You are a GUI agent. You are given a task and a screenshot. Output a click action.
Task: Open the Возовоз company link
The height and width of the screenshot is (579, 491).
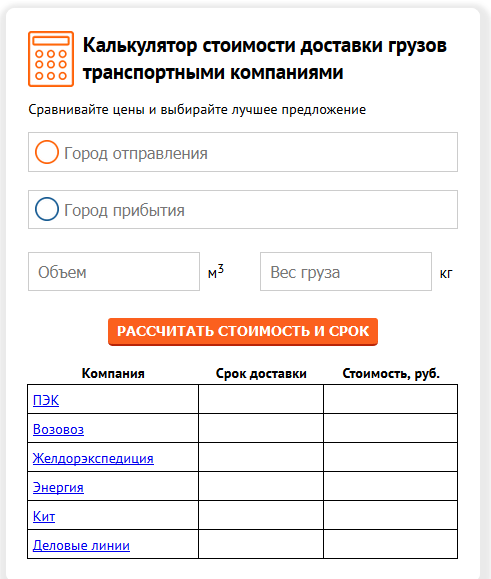tap(58, 429)
